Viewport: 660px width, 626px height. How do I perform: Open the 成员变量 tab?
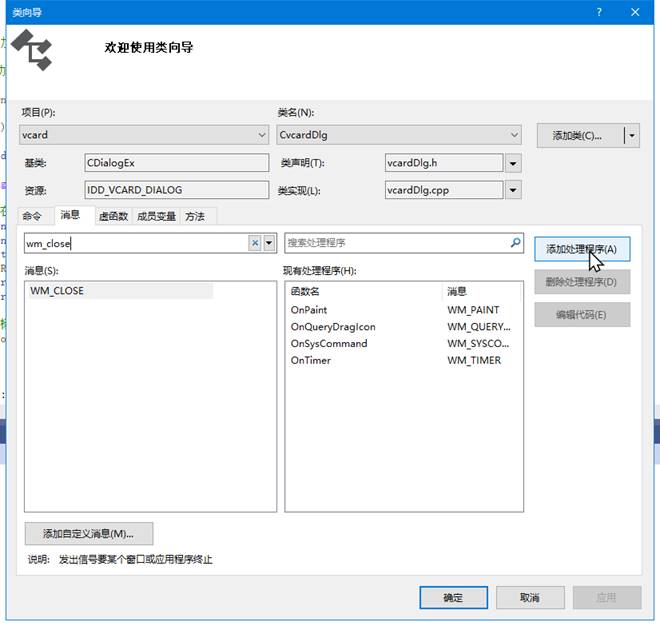tap(156, 216)
